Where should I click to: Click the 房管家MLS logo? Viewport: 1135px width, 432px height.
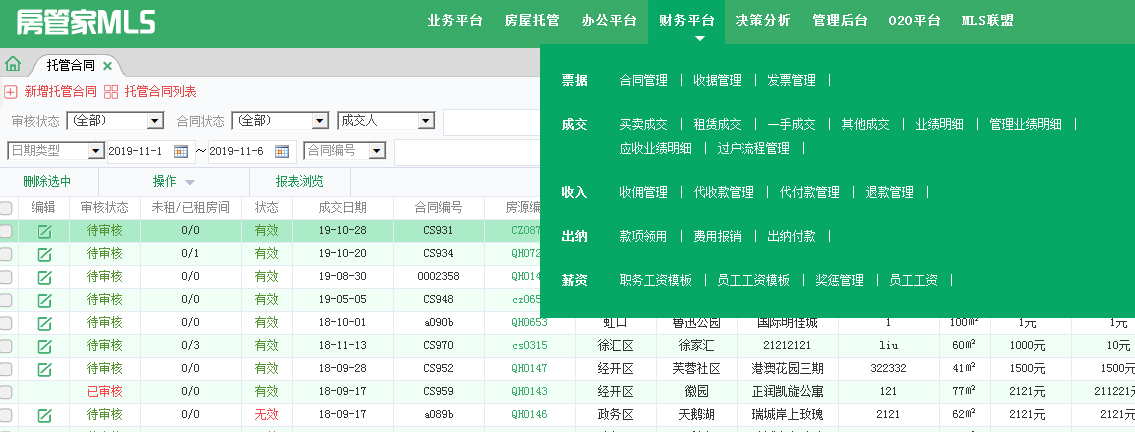click(86, 22)
